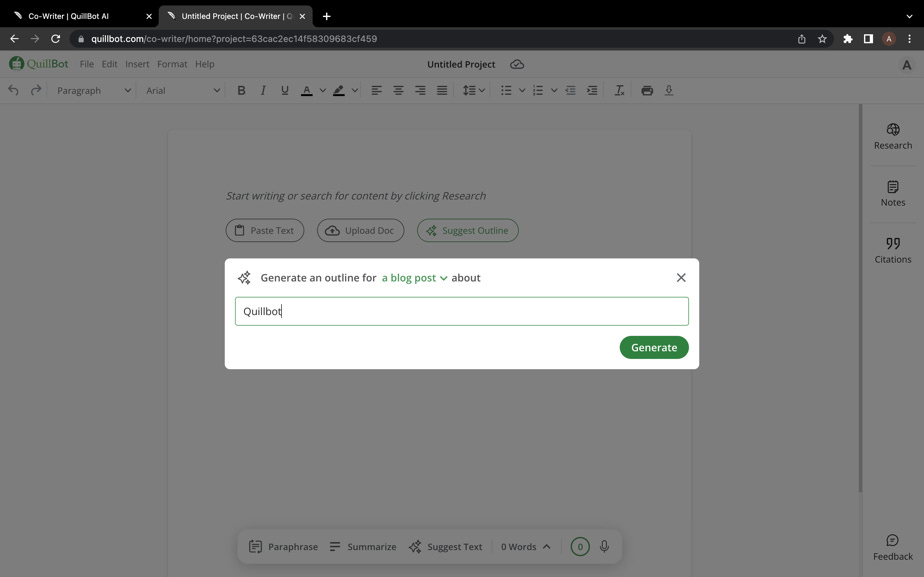Screen dimensions: 924x577
Task: Go back to previous page
Action: pyautogui.click(x=14, y=39)
